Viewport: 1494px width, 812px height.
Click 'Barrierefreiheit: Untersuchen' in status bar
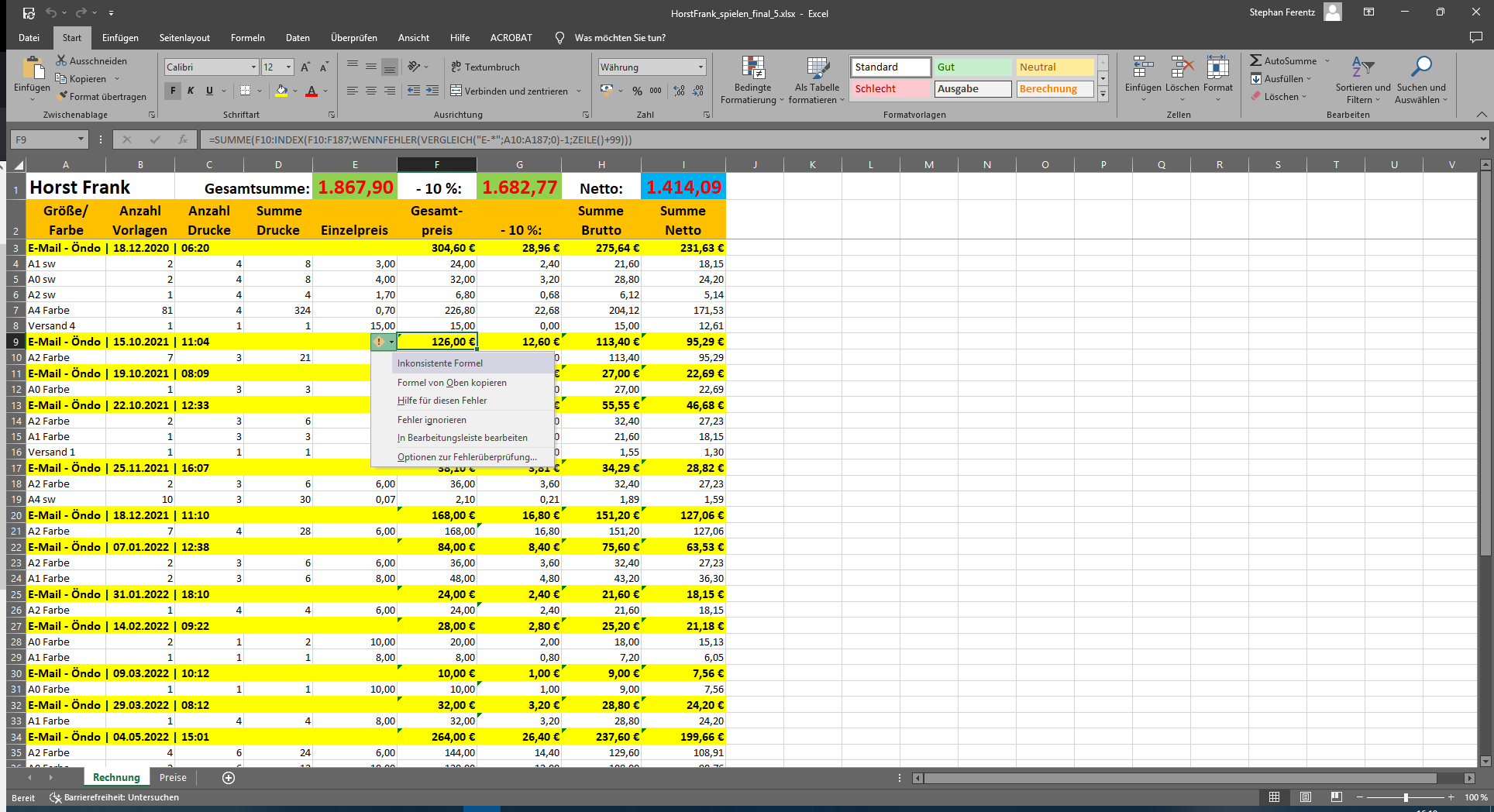point(114,797)
